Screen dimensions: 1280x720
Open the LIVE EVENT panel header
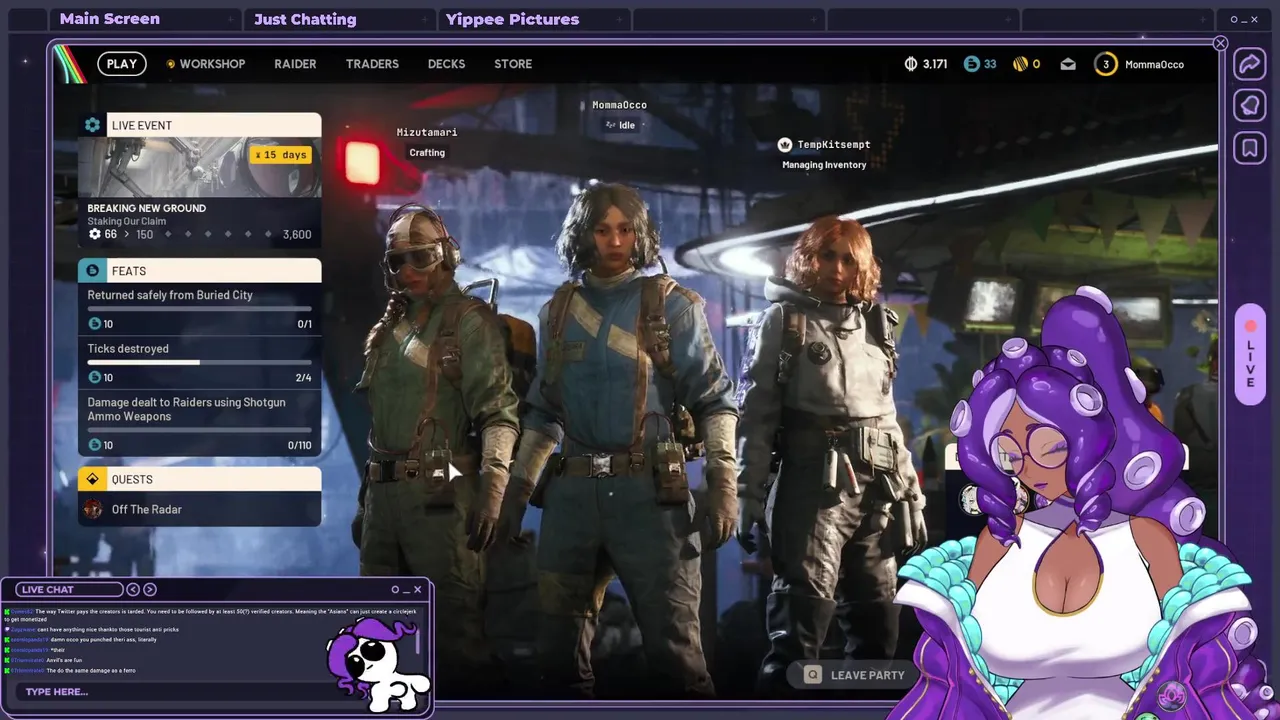click(200, 125)
